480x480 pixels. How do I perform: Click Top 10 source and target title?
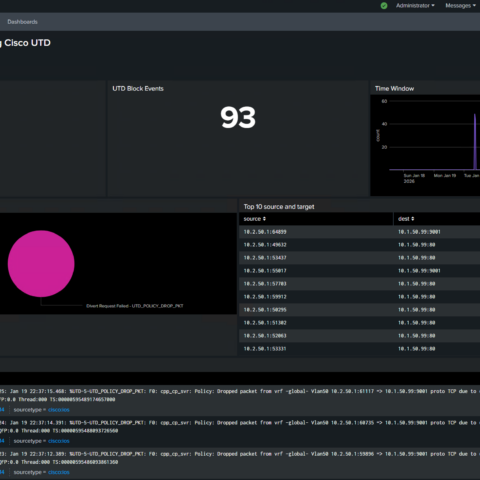[279, 207]
